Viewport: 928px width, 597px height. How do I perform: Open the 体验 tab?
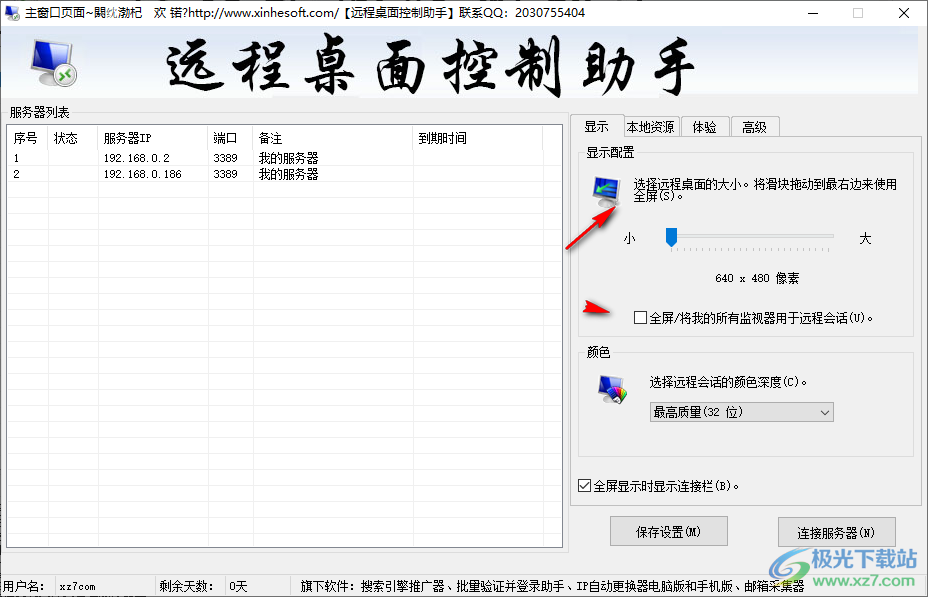coord(704,126)
